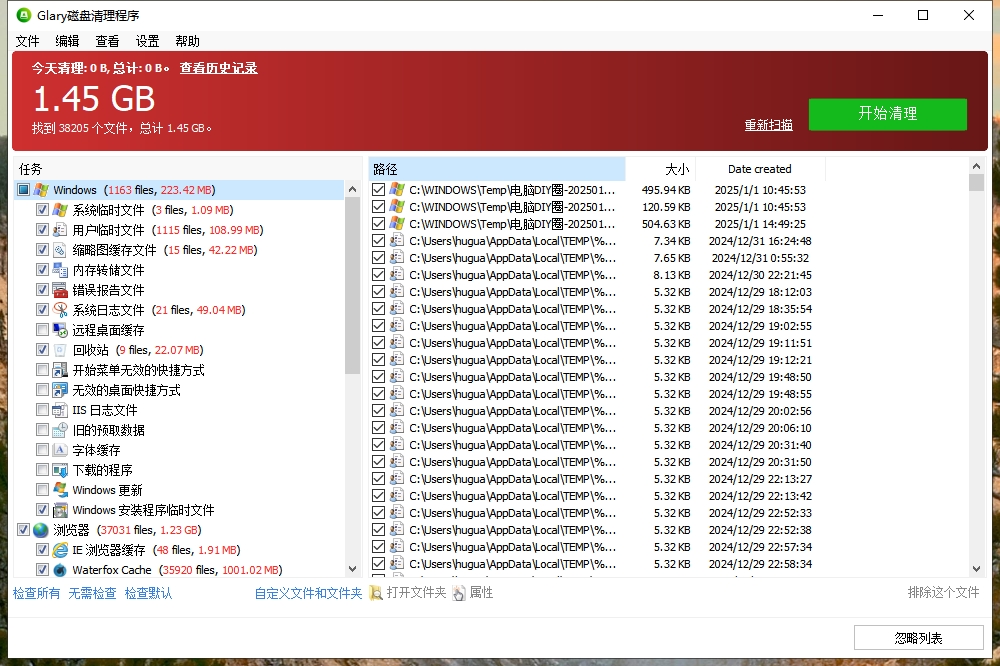The image size is (1000, 666).
Task: Click the 浏览器 globe icon
Action: pos(41,530)
